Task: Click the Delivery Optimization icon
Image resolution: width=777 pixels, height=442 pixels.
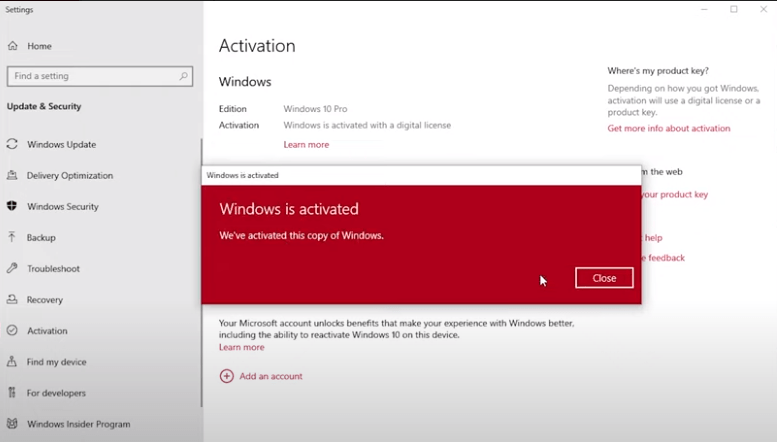Action: point(12,175)
